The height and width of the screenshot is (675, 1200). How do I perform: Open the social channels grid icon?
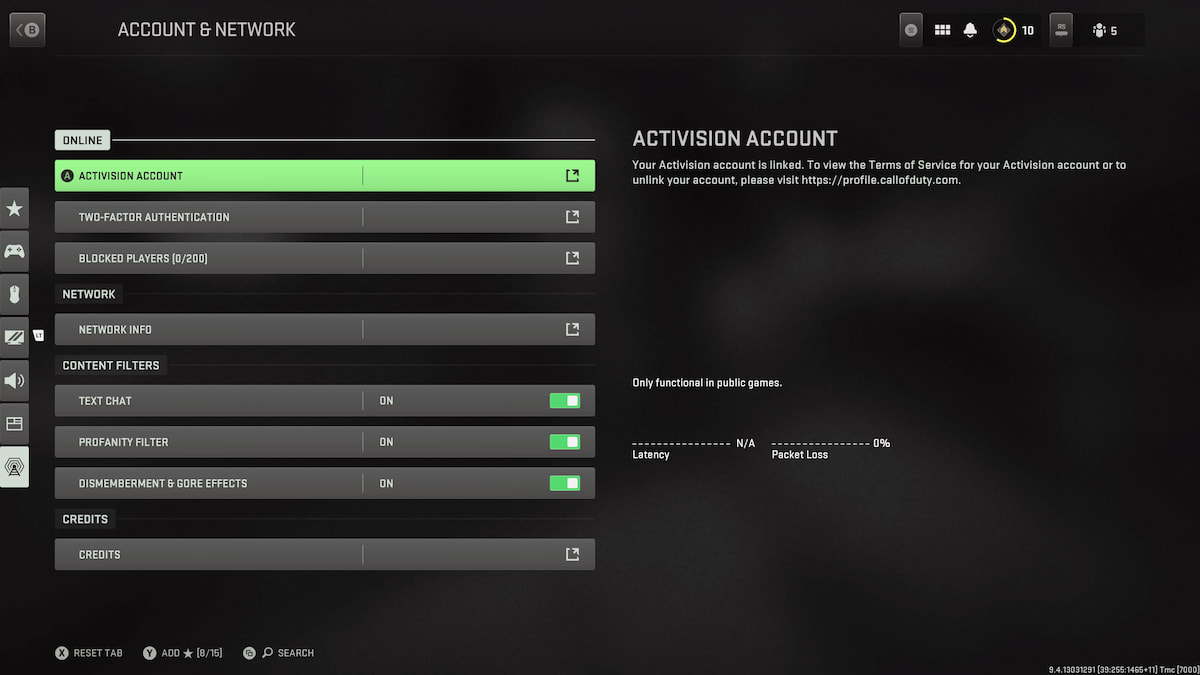[x=941, y=29]
